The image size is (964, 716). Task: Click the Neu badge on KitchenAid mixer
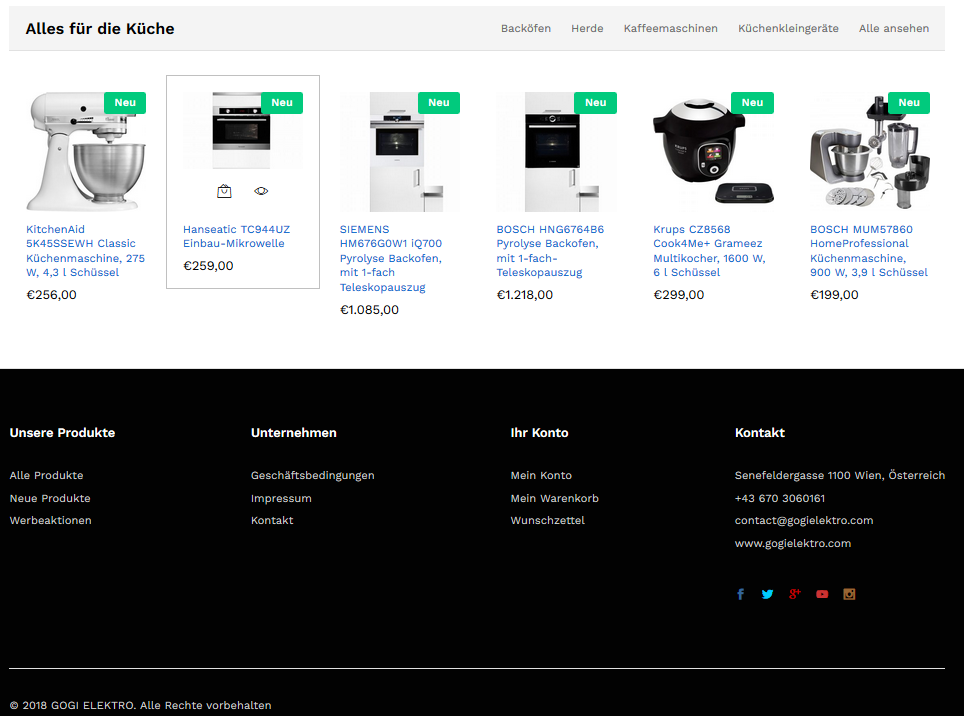click(x=125, y=103)
